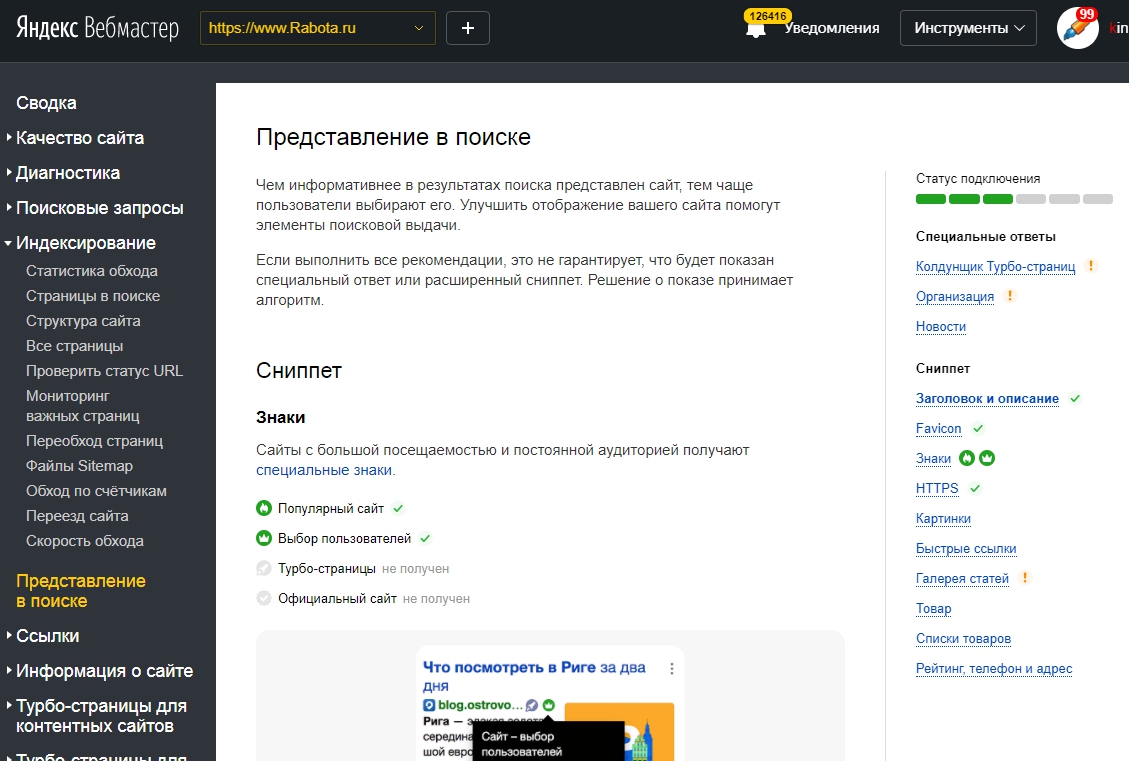Click the grey Официальный сайт badge icon

[264, 598]
